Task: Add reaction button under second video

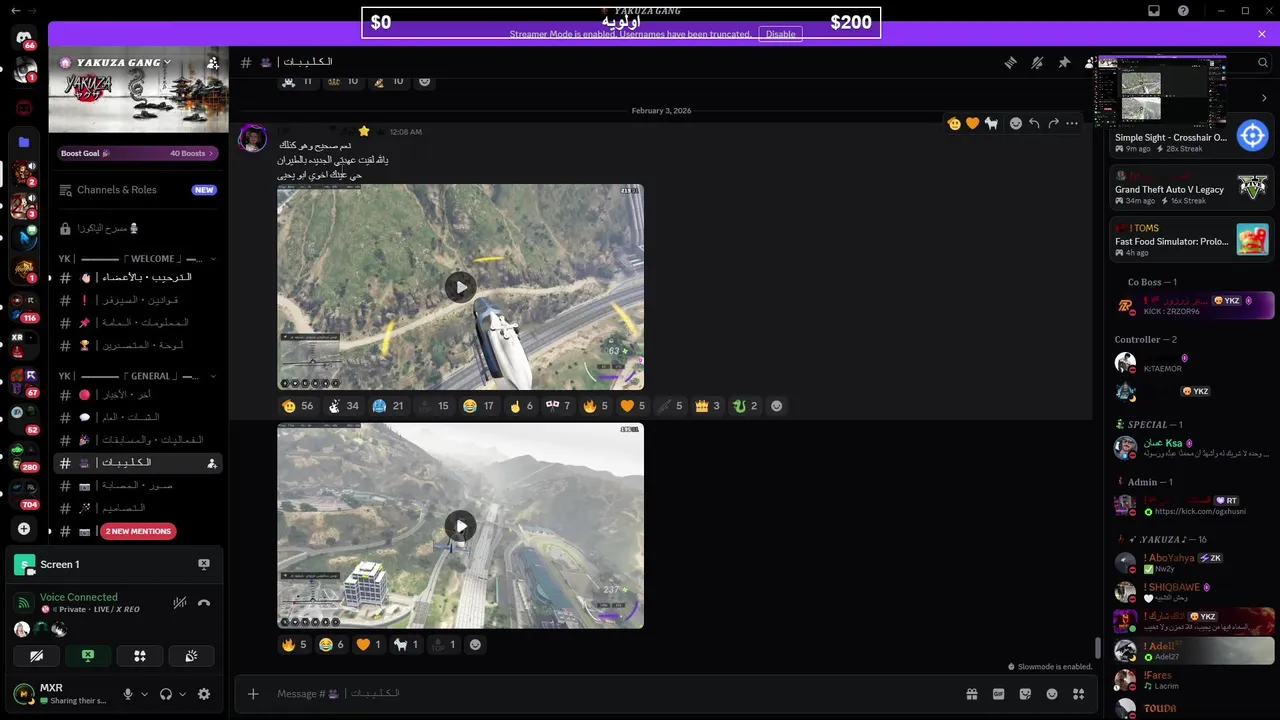Action: [x=475, y=645]
